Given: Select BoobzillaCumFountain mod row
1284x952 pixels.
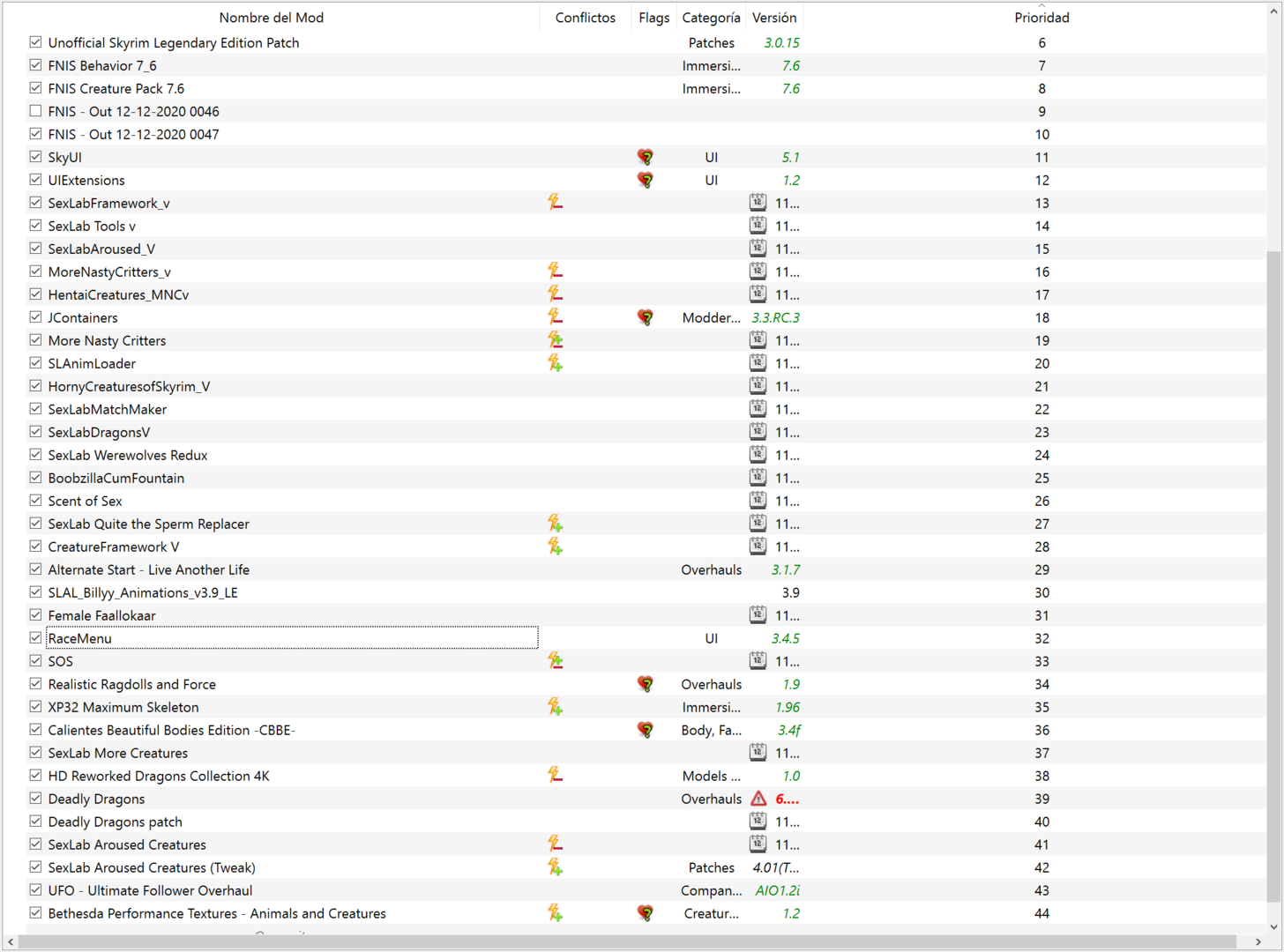Looking at the screenshot, I should (x=634, y=478).
